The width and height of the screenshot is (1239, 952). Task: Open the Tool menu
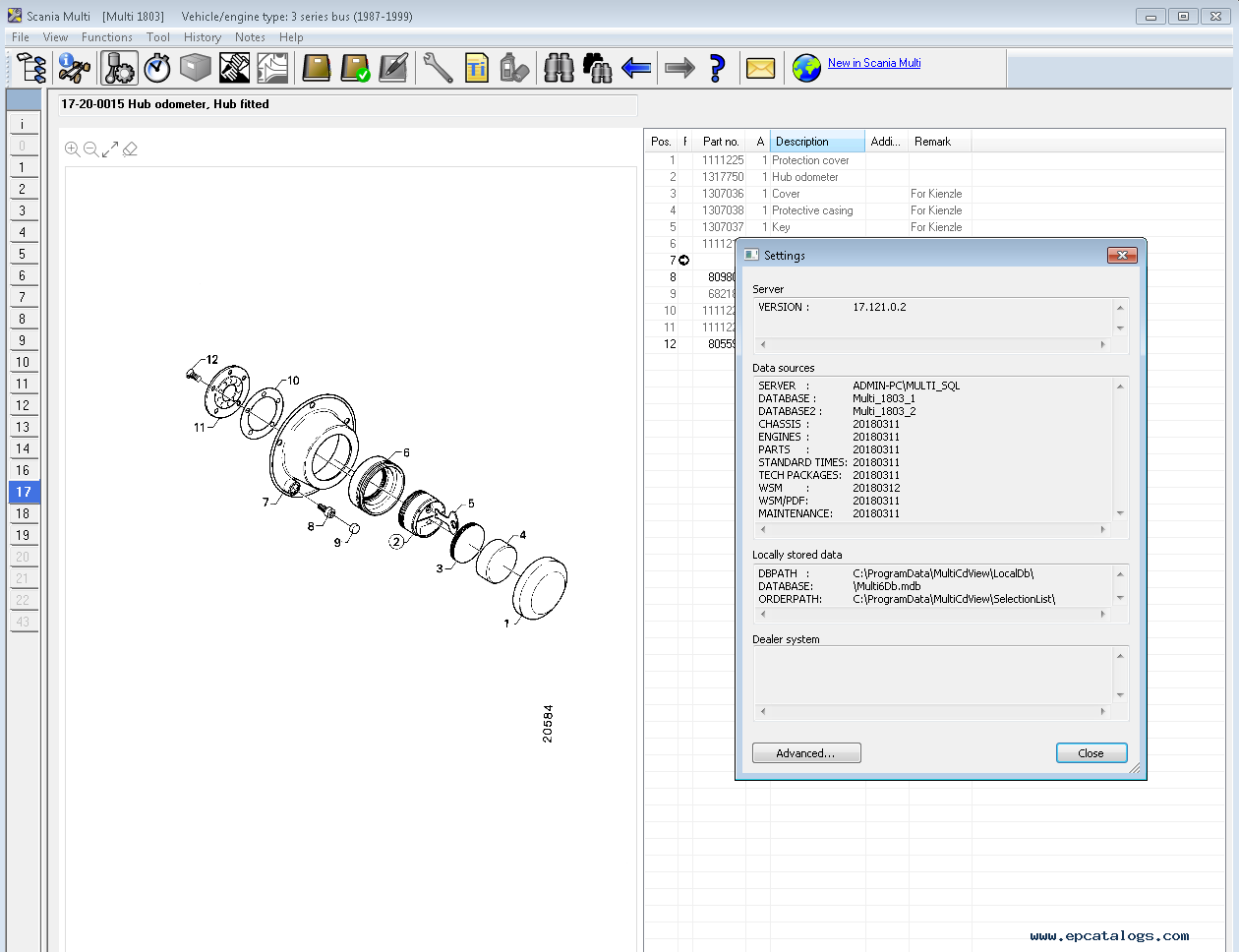[158, 37]
